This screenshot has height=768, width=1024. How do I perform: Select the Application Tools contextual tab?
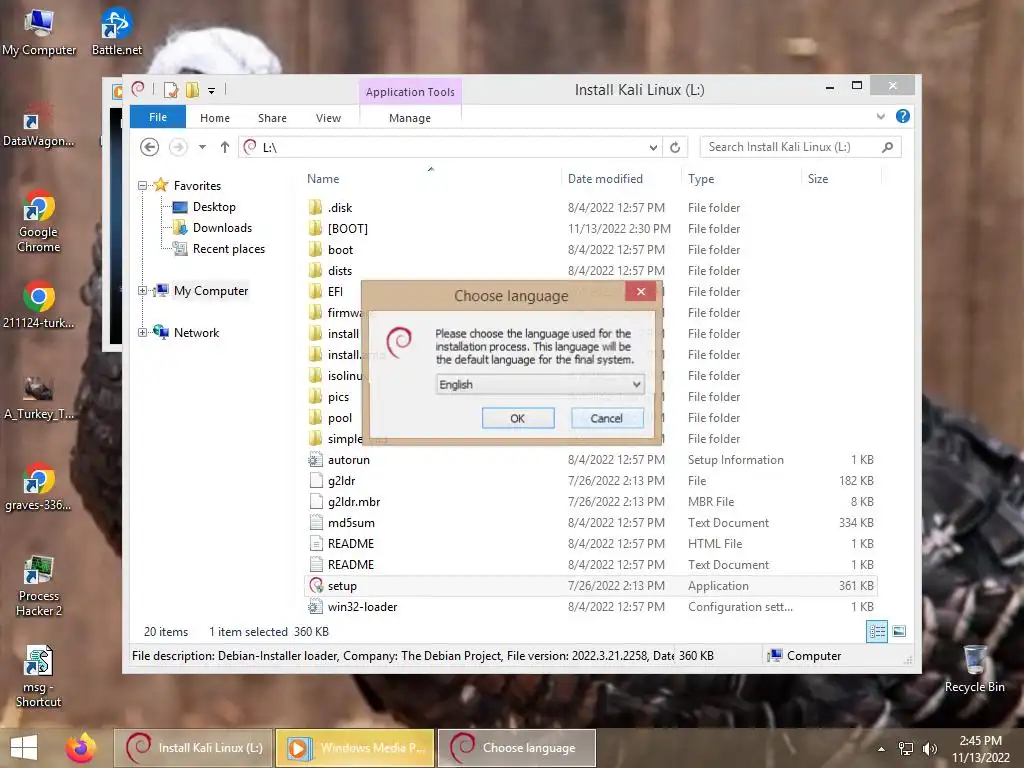[410, 92]
